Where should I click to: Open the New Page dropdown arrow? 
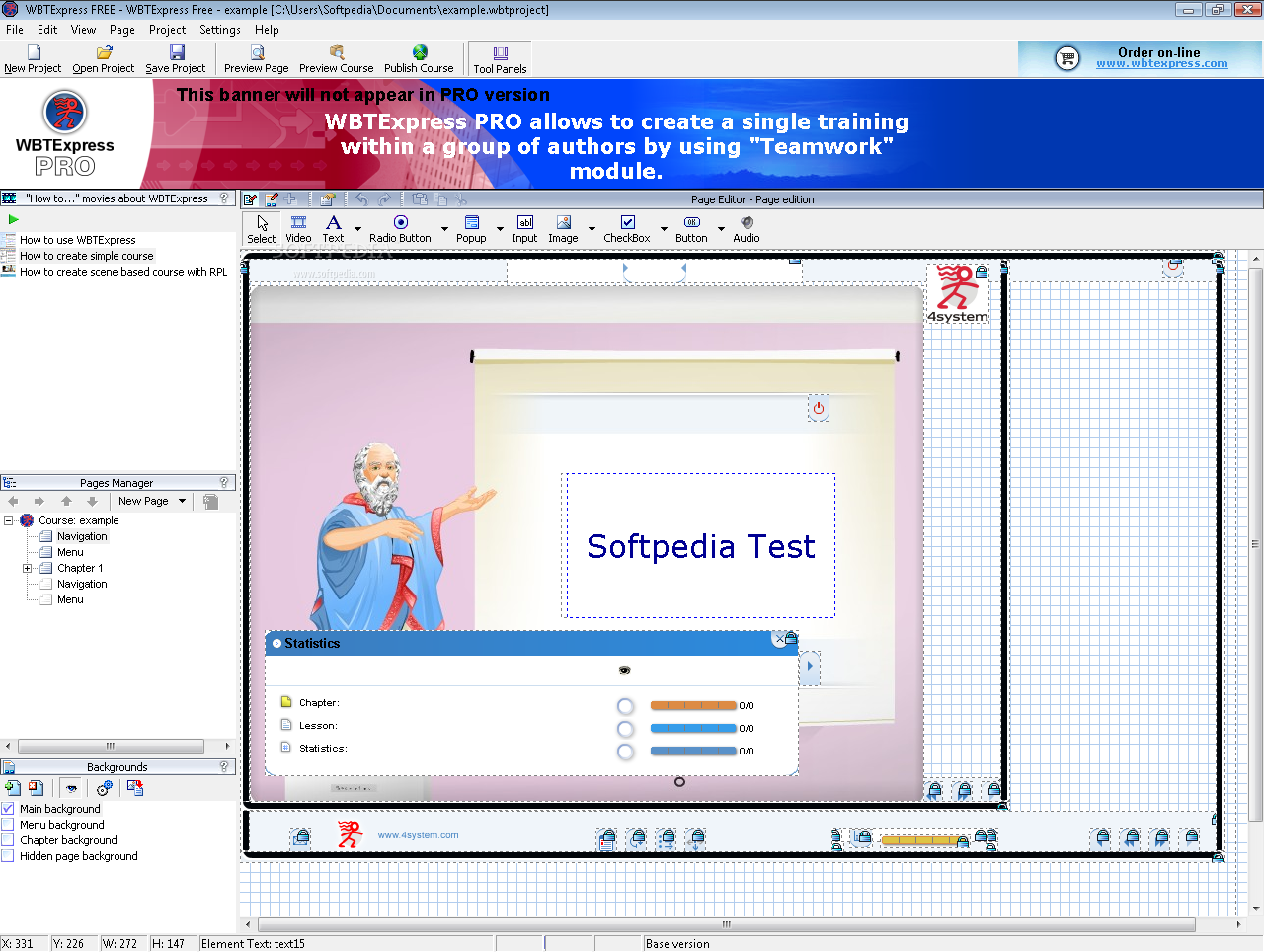pyautogui.click(x=182, y=501)
